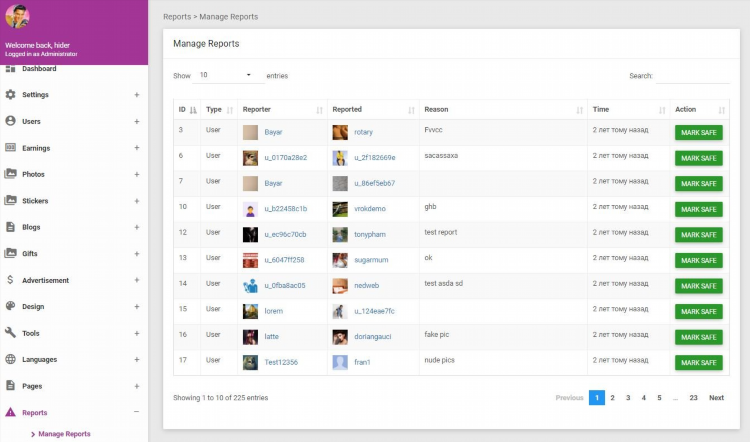
Task: Expand the Stickers submenu plus
Action: (137, 201)
